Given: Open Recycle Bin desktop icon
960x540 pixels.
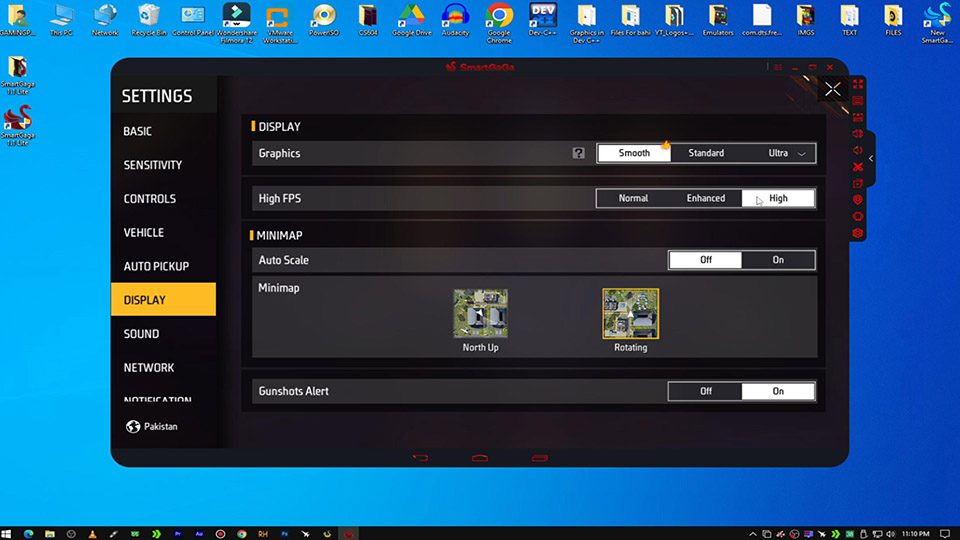Looking at the screenshot, I should (x=149, y=20).
